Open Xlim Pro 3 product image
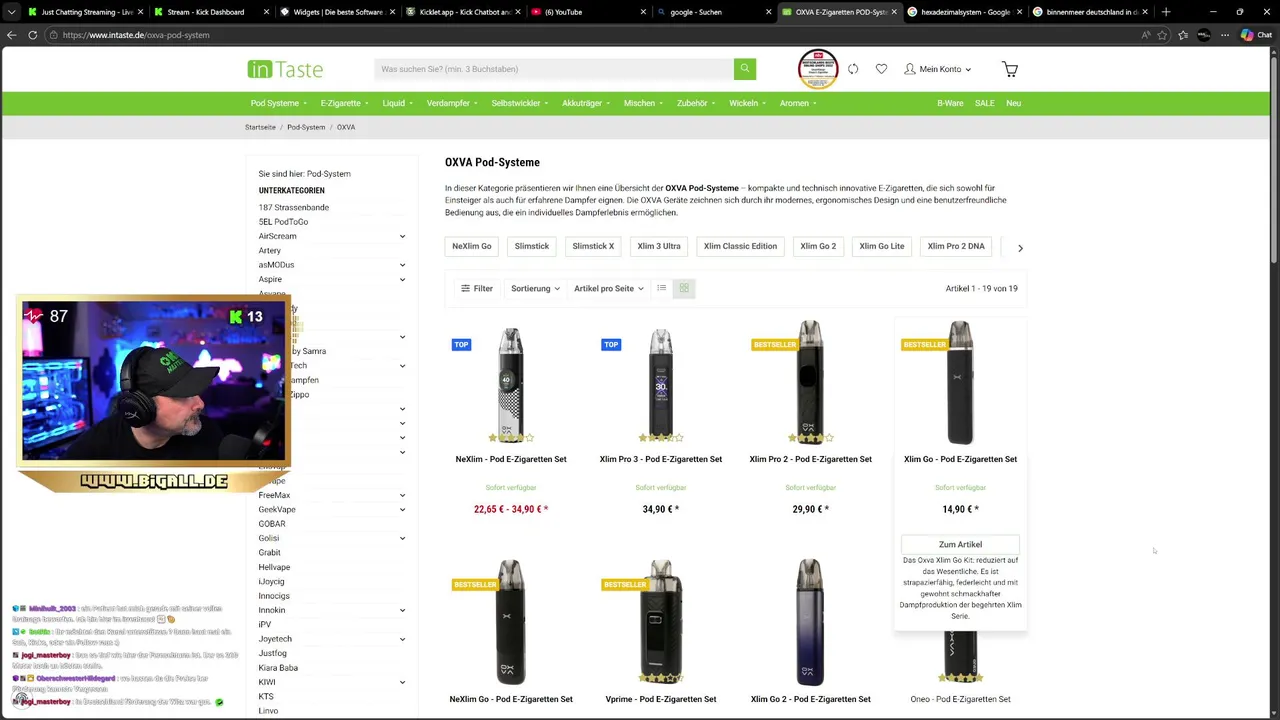This screenshot has width=1280, height=720. click(x=661, y=385)
